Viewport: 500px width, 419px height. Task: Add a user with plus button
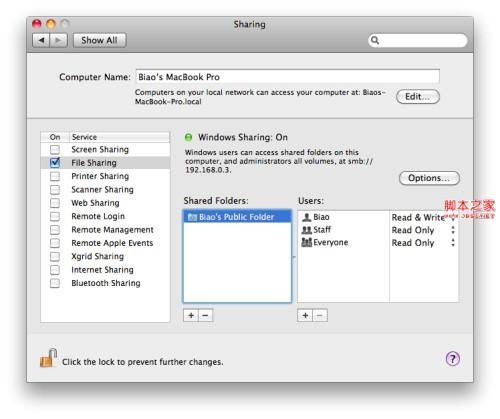(305, 315)
